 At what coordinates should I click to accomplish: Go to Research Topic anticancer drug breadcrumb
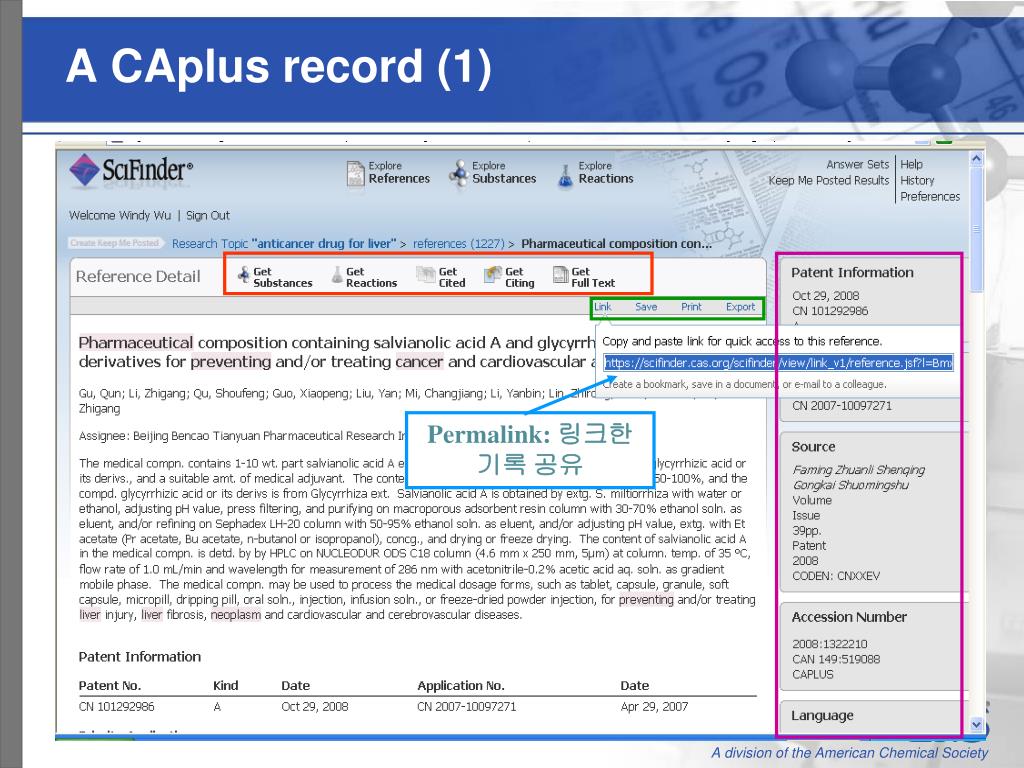(284, 244)
